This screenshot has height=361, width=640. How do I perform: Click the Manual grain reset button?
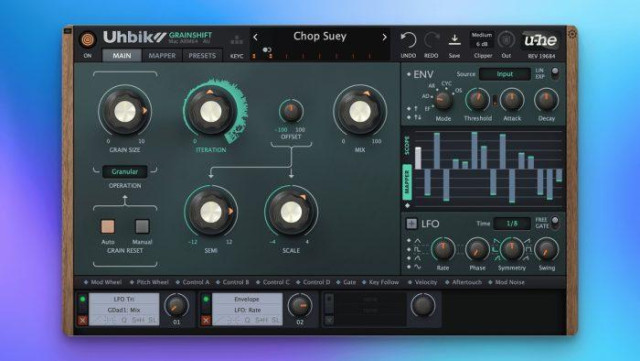[142, 226]
